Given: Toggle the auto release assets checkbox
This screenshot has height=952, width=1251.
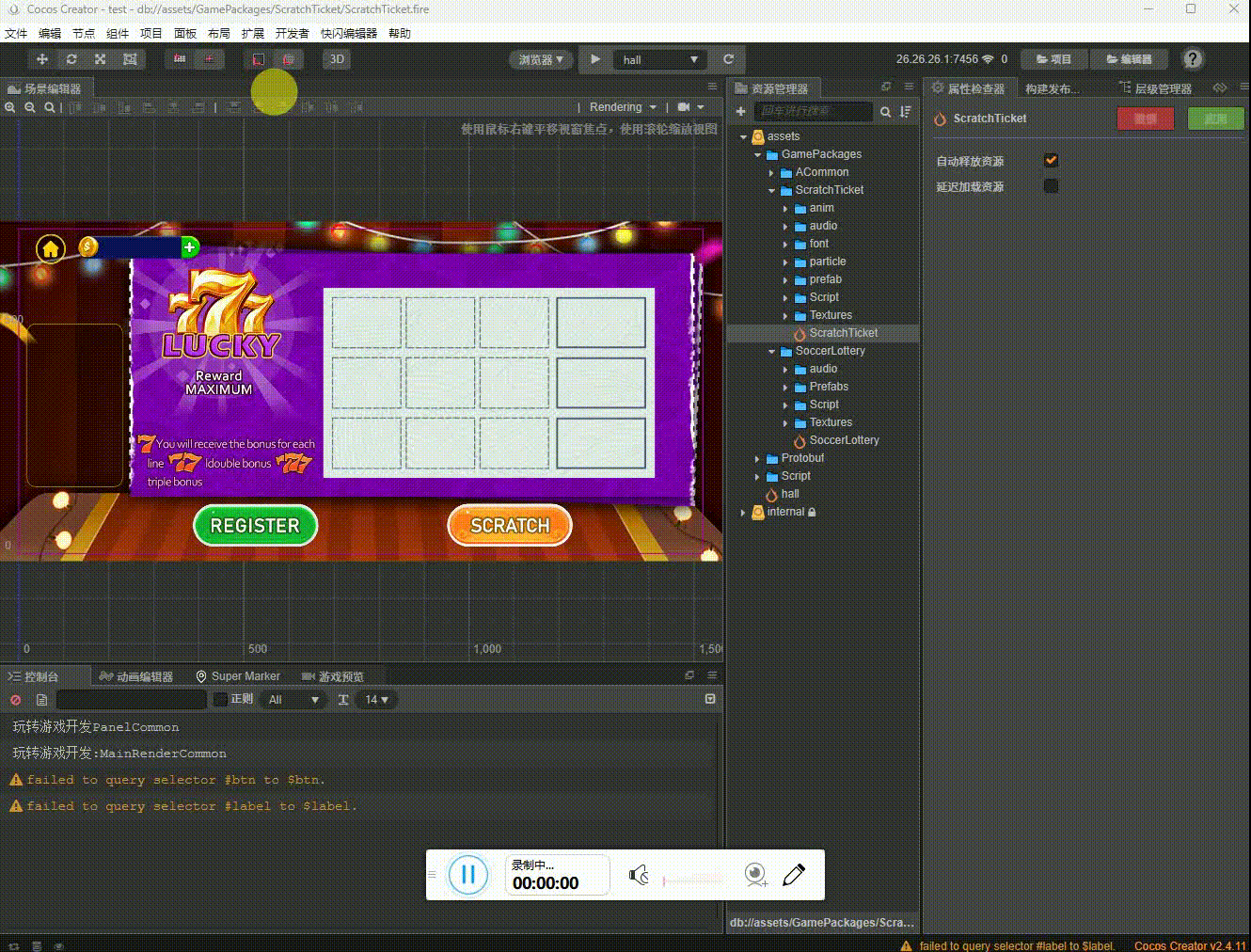Looking at the screenshot, I should (x=1052, y=161).
